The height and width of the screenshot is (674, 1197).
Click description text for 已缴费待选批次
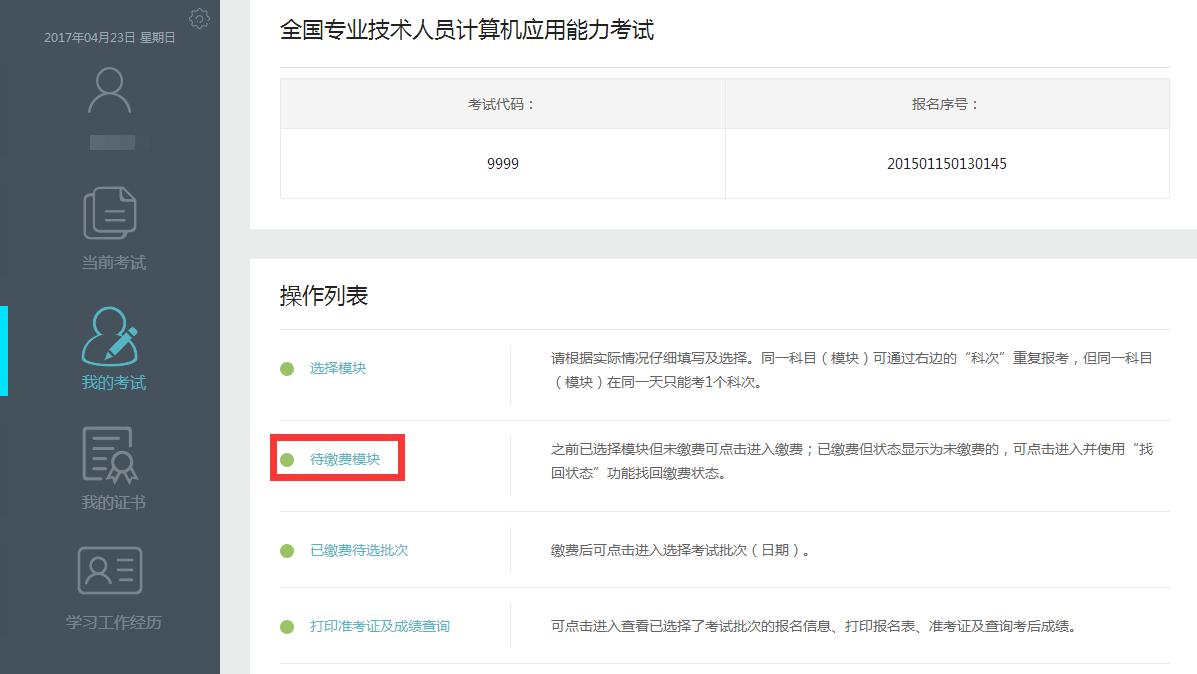(680, 550)
